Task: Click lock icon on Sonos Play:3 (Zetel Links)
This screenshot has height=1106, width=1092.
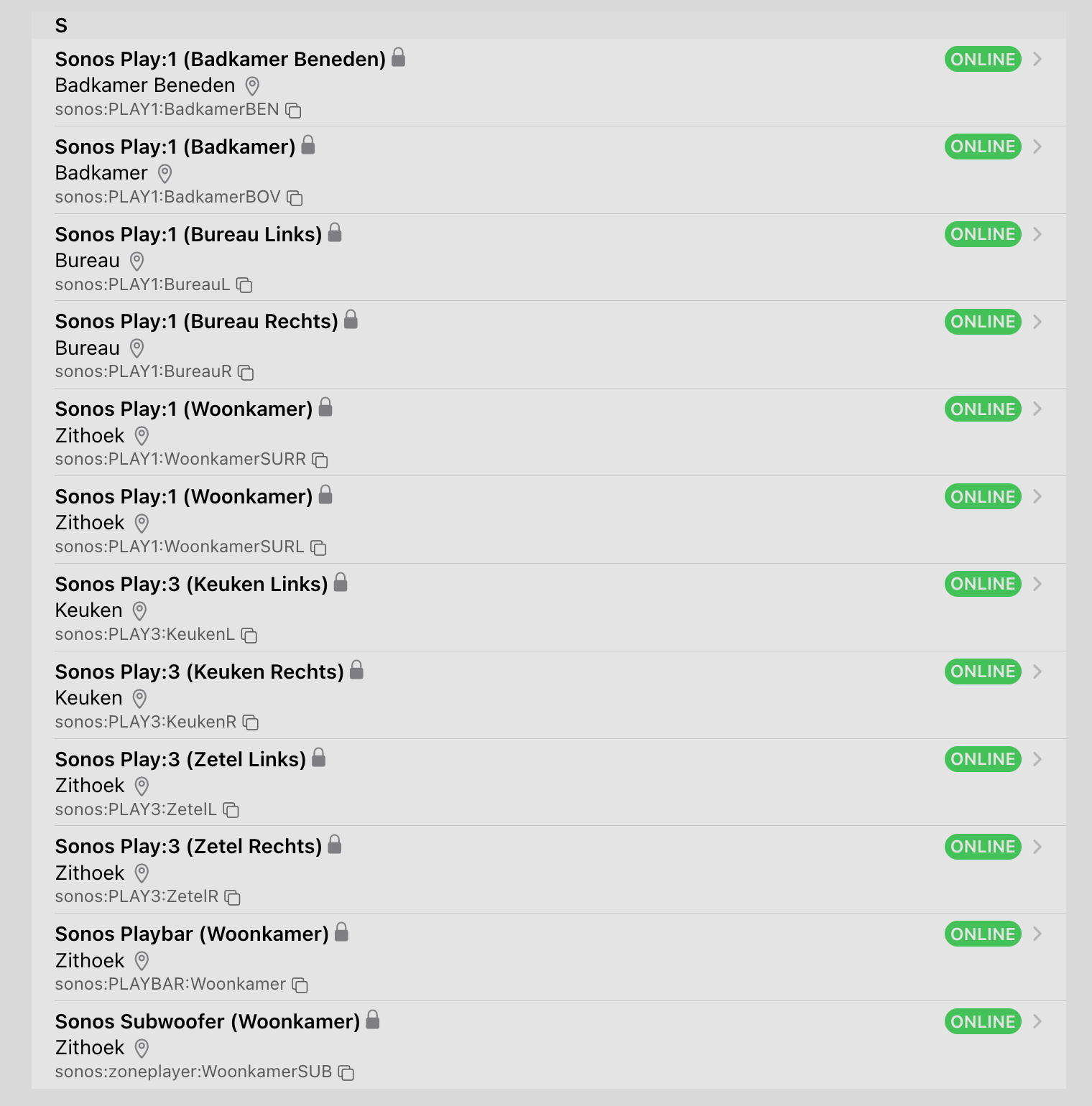Action: point(319,758)
